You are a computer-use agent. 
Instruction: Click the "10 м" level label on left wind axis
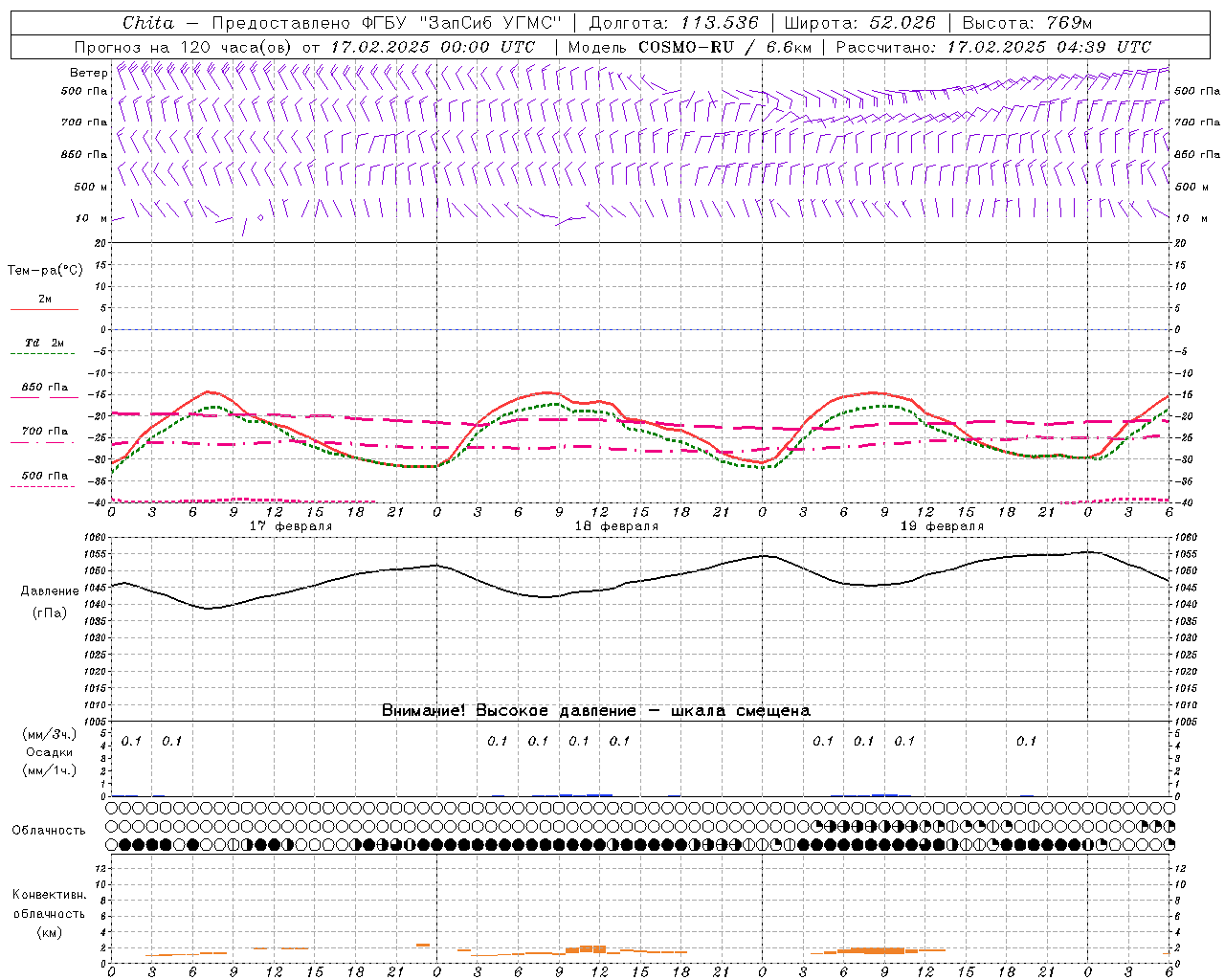tap(91, 218)
